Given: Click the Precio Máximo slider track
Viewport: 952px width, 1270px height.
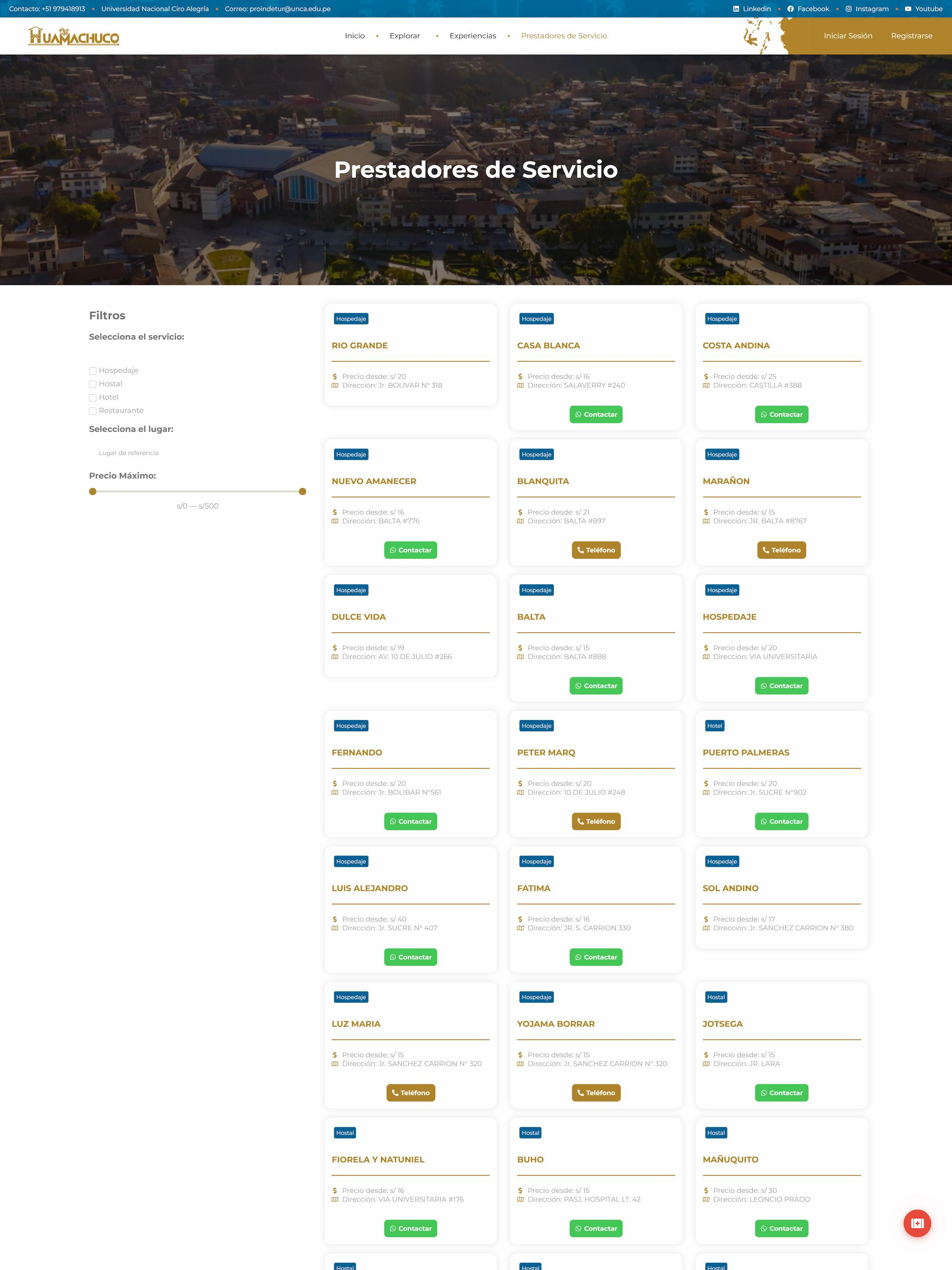Looking at the screenshot, I should (197, 491).
